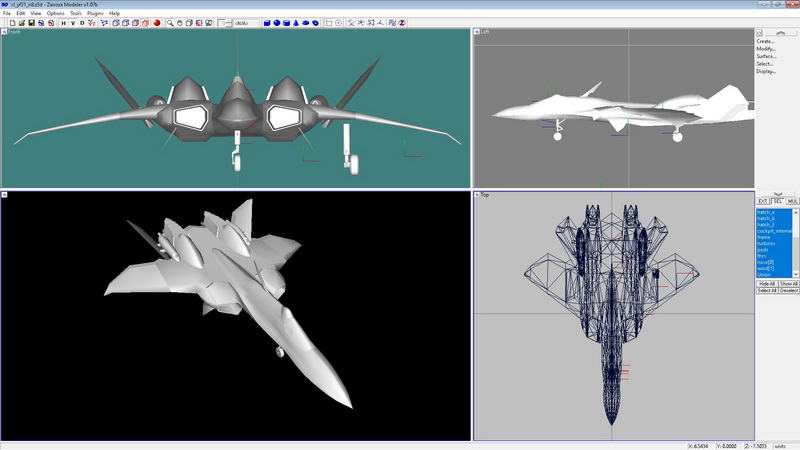Toggle the D mode button
This screenshot has width=800, height=450.
[82, 22]
